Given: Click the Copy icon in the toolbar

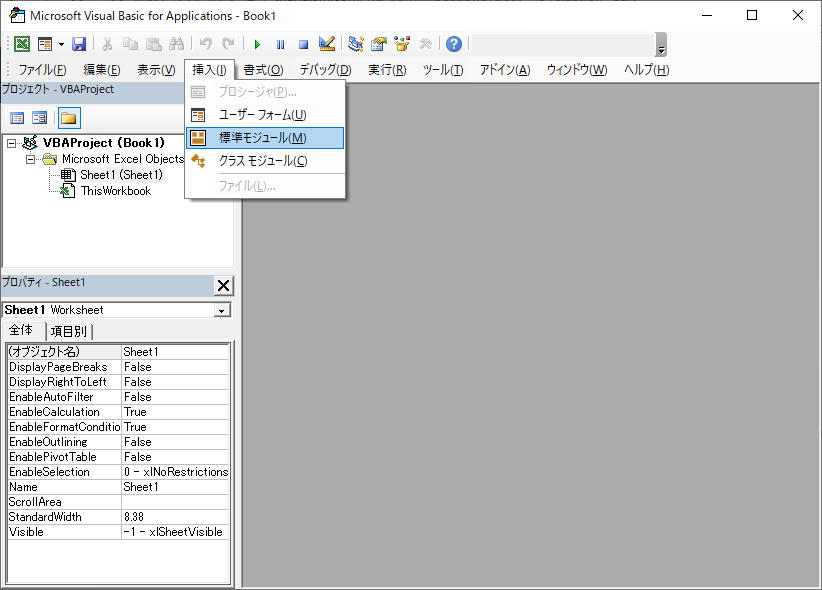Looking at the screenshot, I should pos(130,44).
